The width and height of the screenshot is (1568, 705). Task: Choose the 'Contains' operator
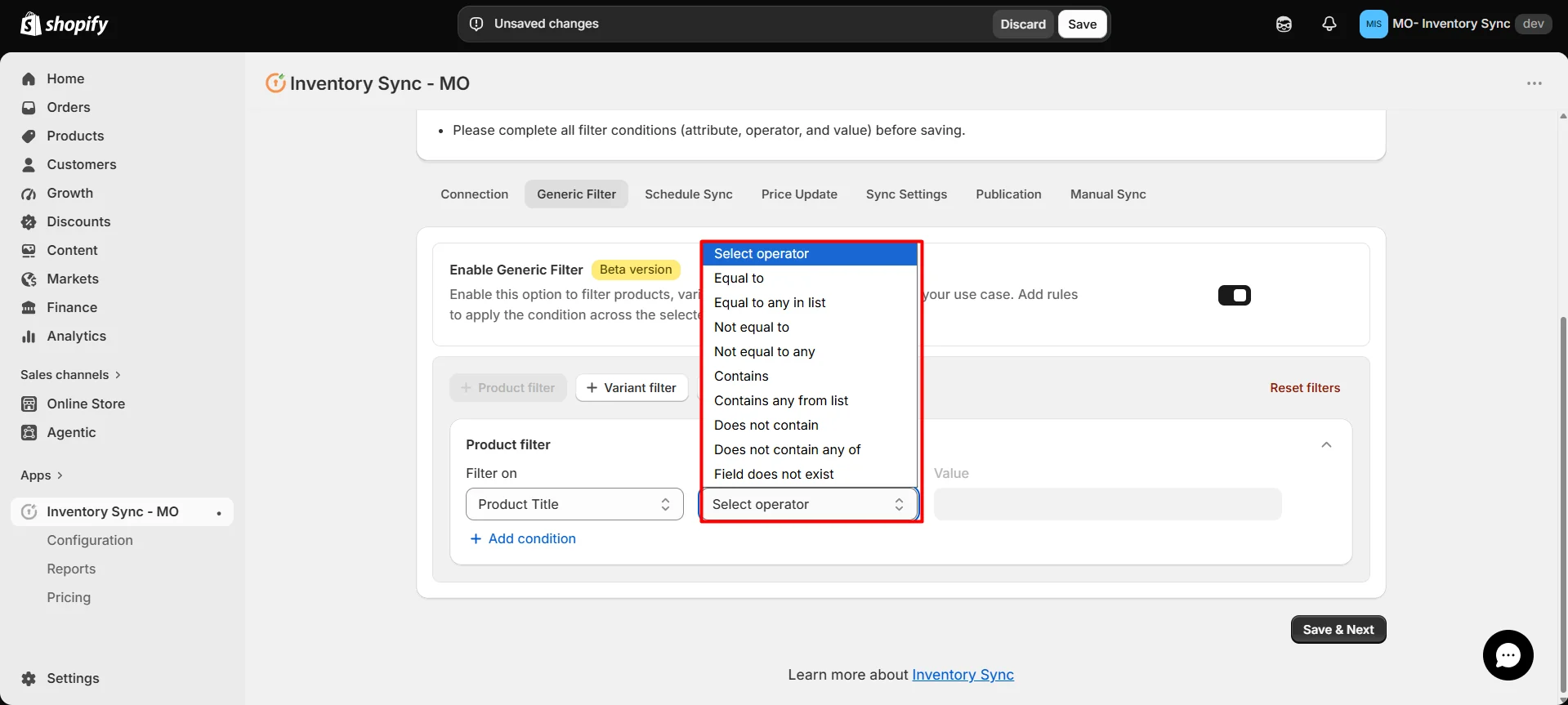coord(810,376)
